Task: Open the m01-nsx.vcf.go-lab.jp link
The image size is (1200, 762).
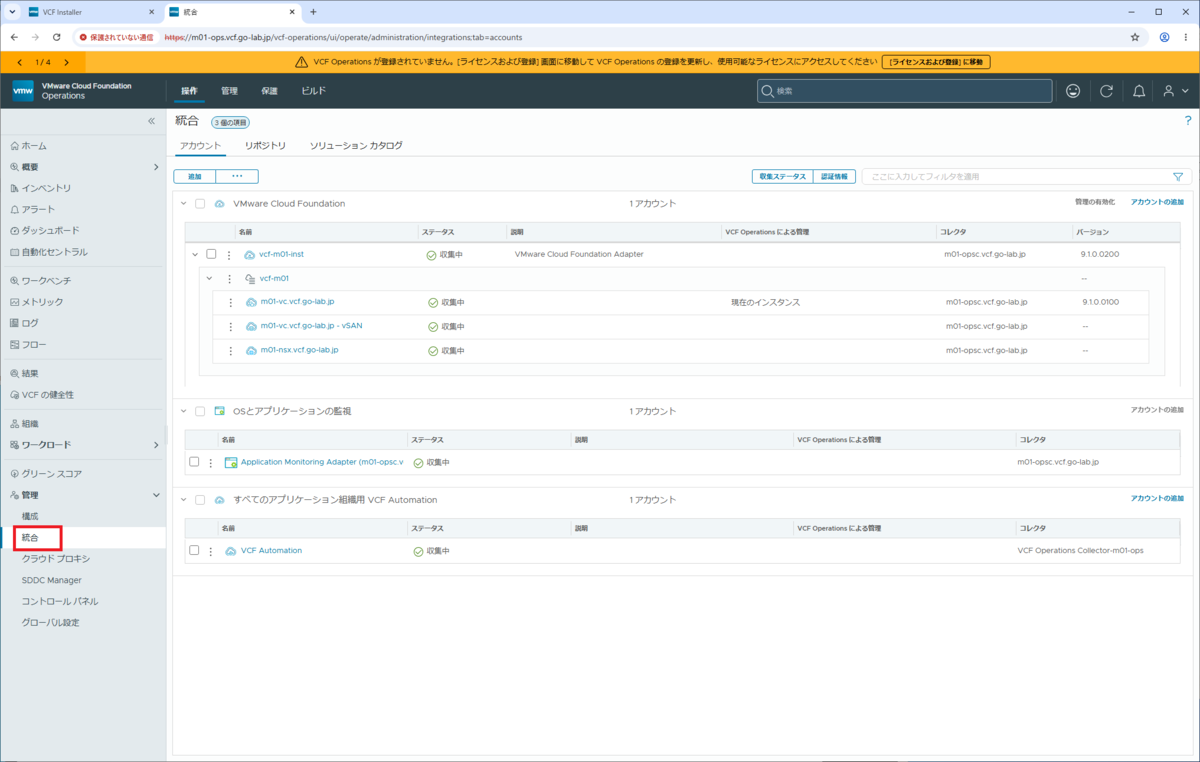Action: click(299, 350)
